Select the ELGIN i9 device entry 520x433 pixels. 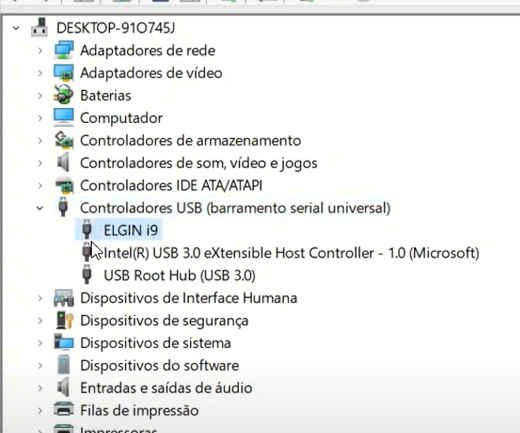point(131,230)
